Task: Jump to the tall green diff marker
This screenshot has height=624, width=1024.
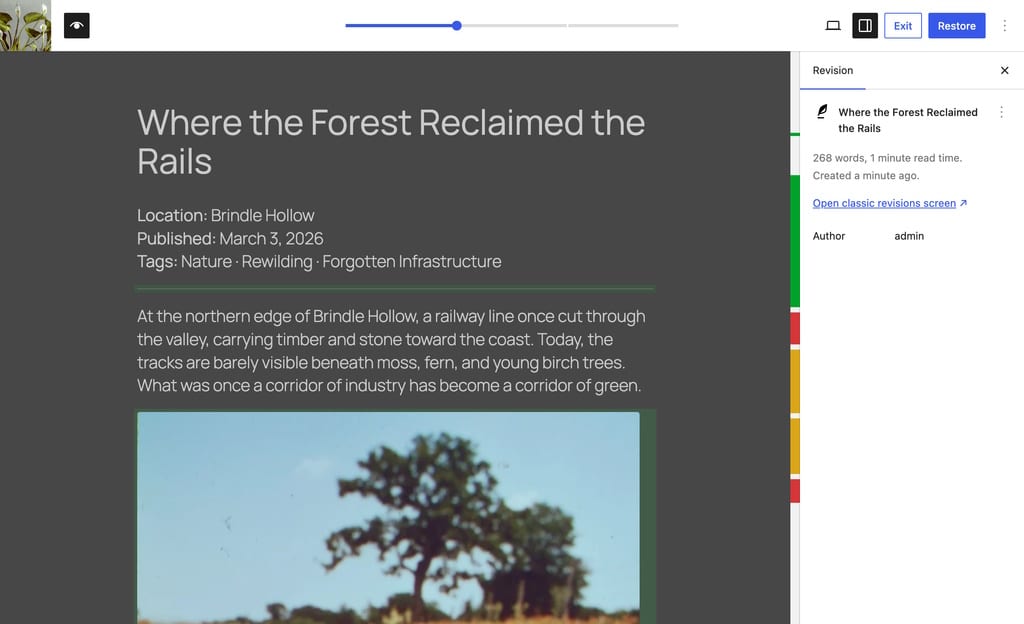Action: tap(795, 240)
